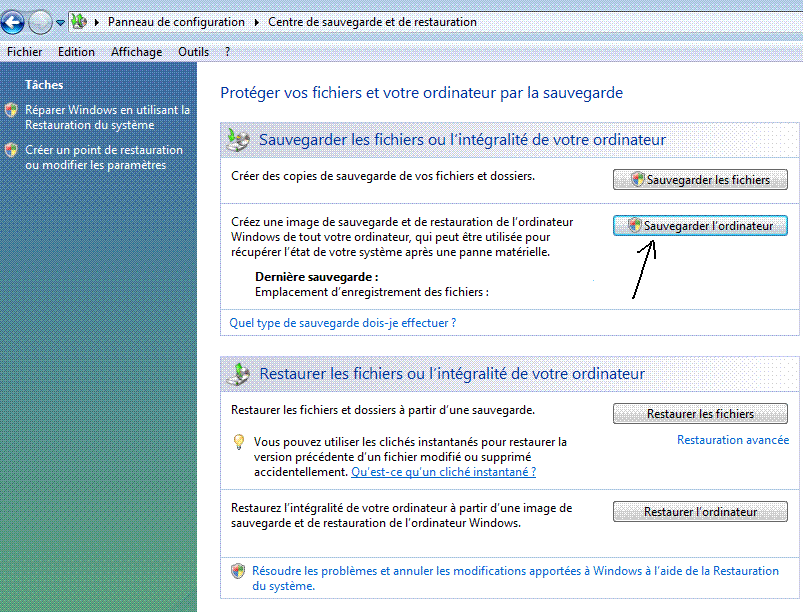The image size is (803, 612).
Task: Click Dernière sauvegarde label
Action: [x=316, y=277]
